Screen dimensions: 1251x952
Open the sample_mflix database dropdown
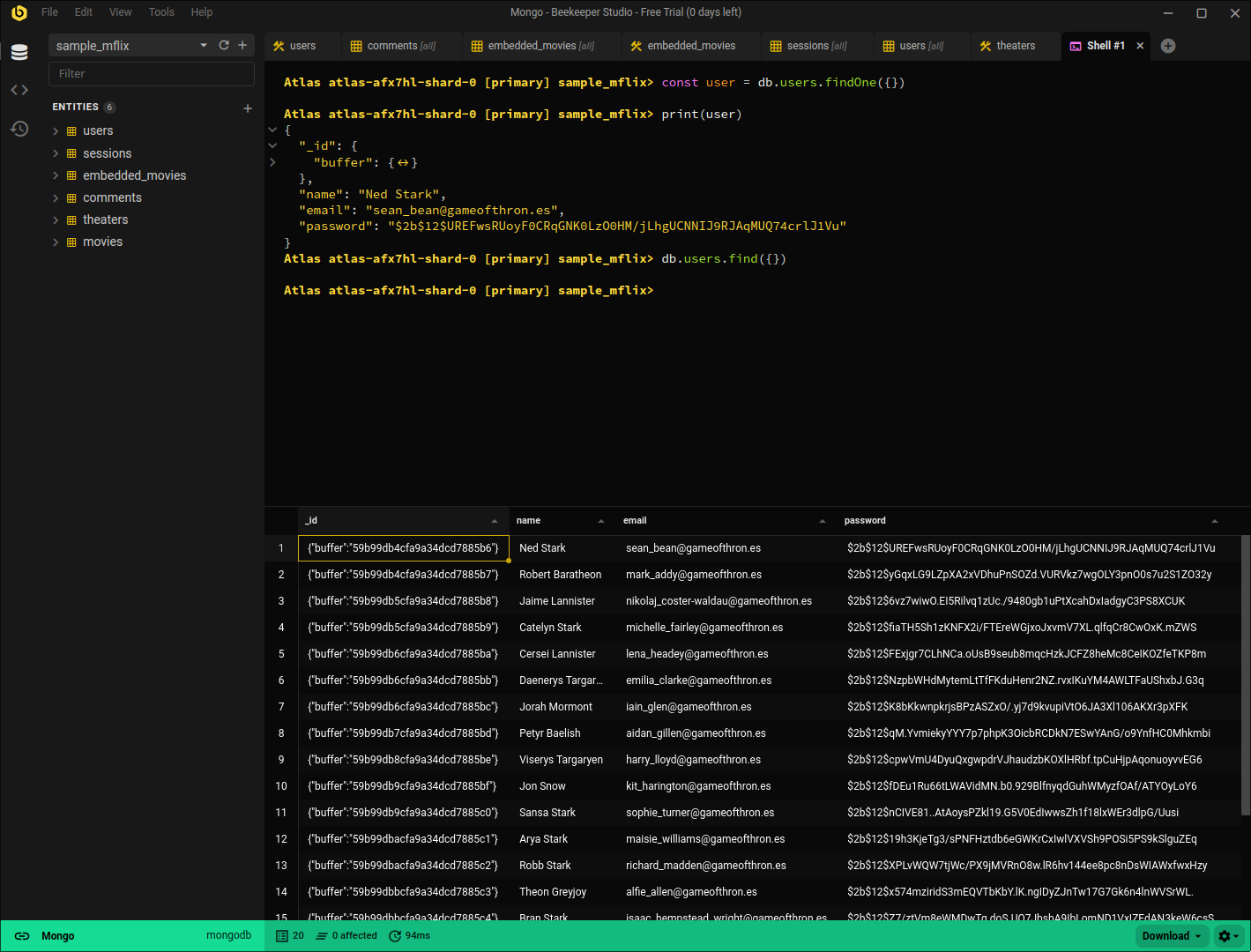point(203,45)
